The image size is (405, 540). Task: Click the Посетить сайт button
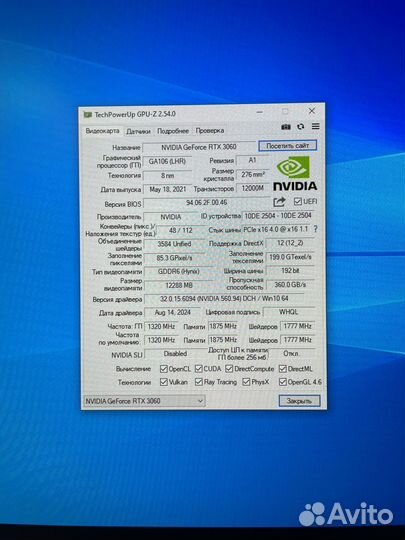click(x=288, y=146)
